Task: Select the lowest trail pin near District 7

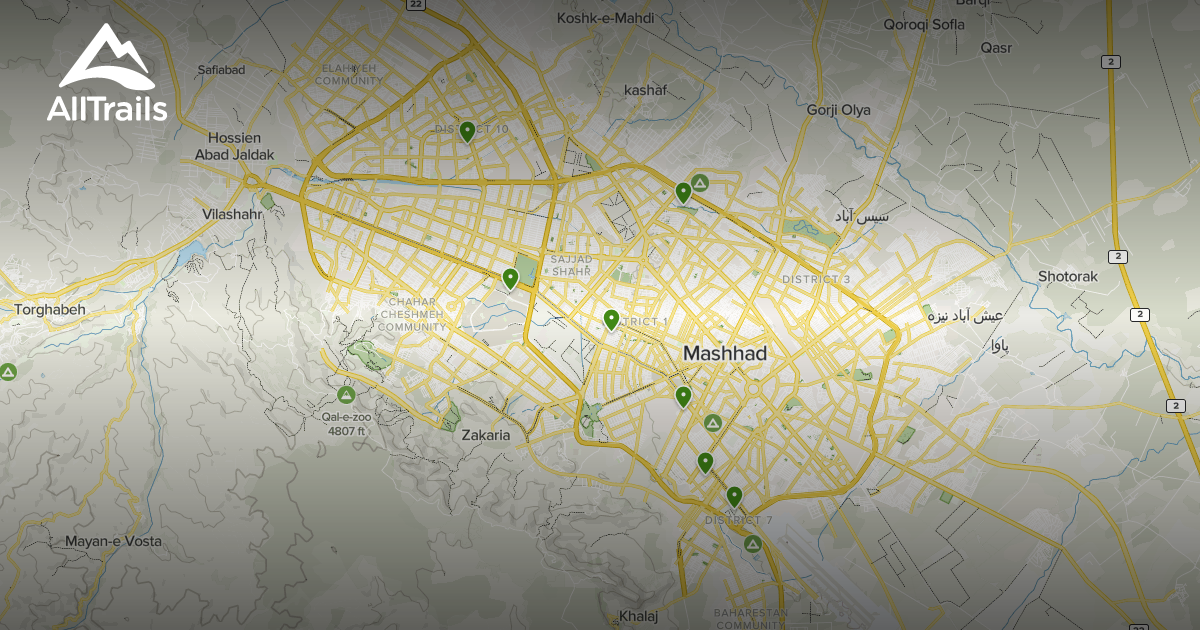Action: click(734, 496)
